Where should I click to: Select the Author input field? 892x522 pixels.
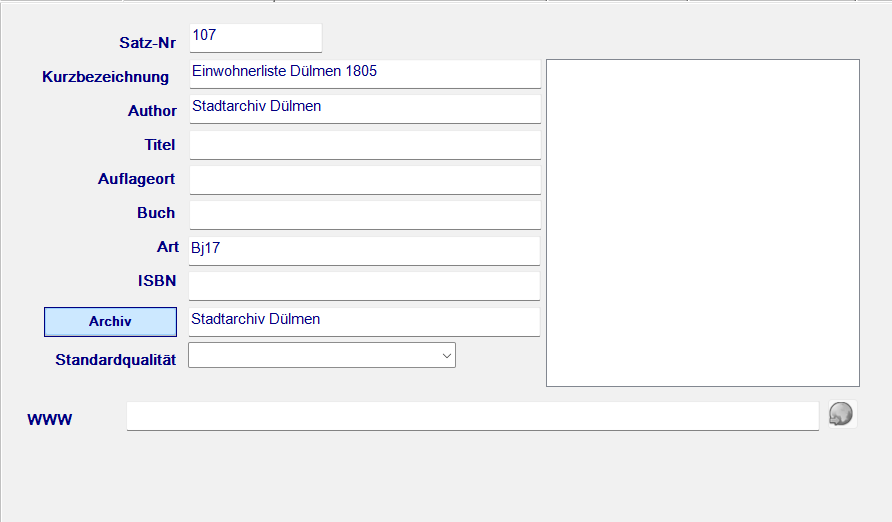pos(364,108)
